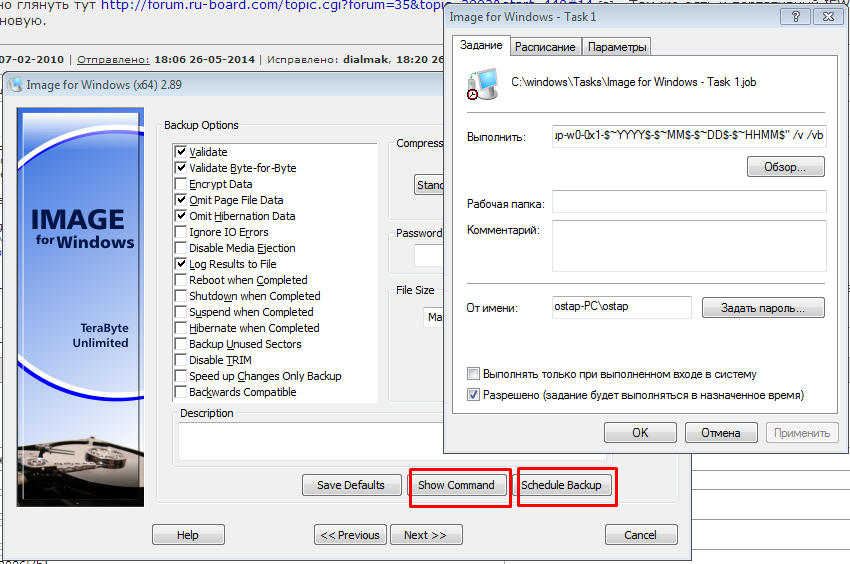This screenshot has height=564, width=850.
Task: Check Hibernate when Completed
Action: tap(181, 328)
